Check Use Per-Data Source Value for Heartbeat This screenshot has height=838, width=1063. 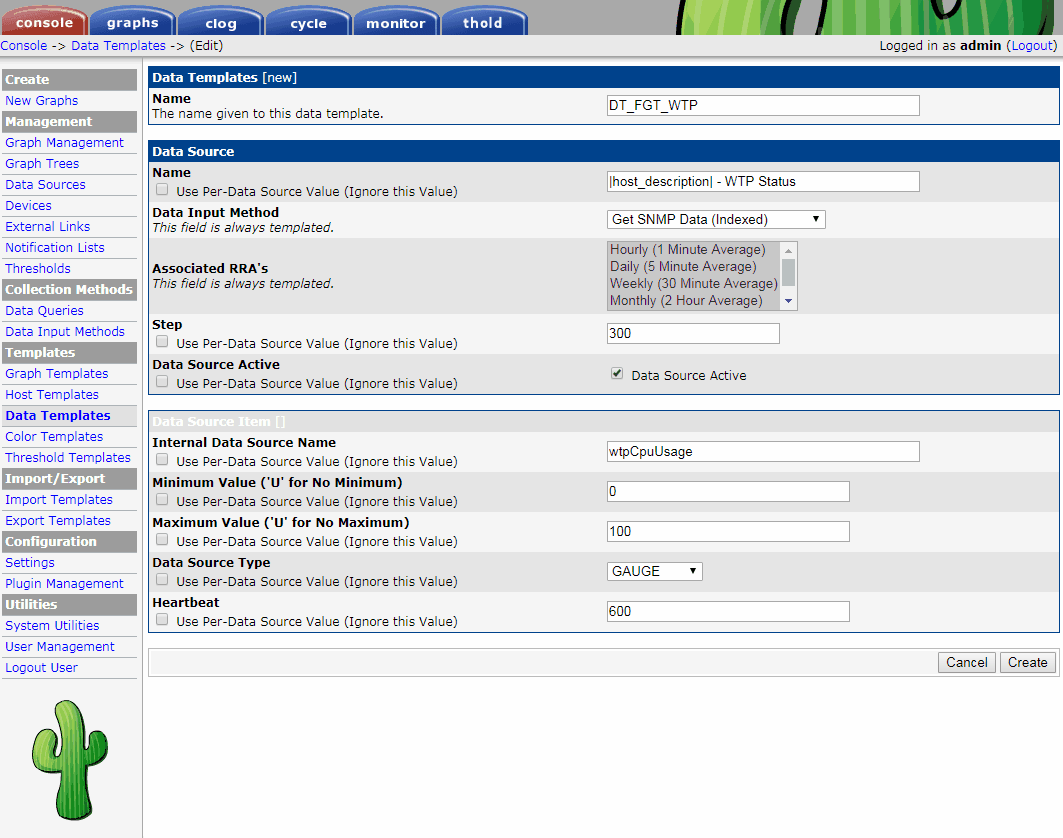[161, 620]
